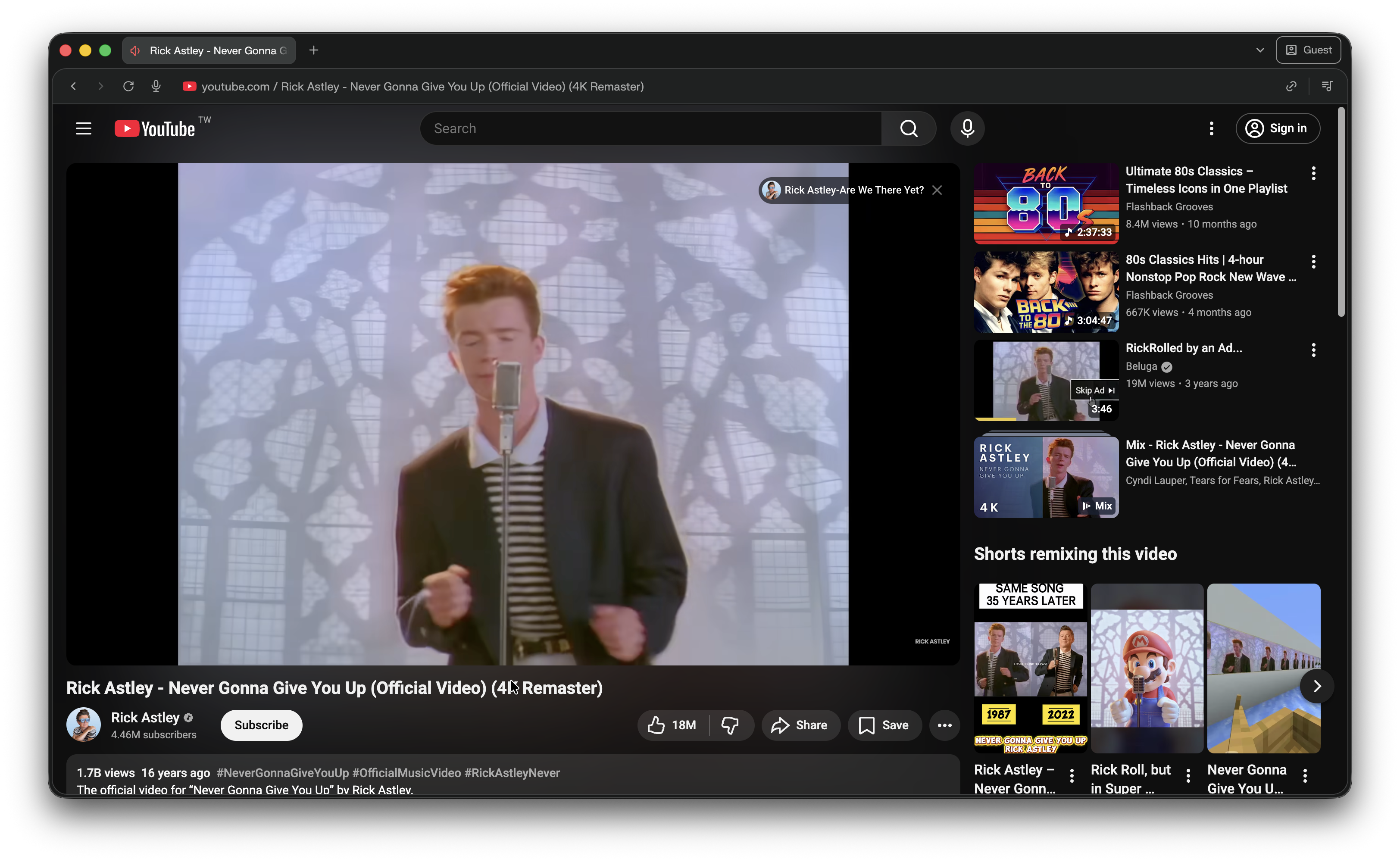
Task: Open options for Rick Astley – Never Gonn short
Action: 1072,775
